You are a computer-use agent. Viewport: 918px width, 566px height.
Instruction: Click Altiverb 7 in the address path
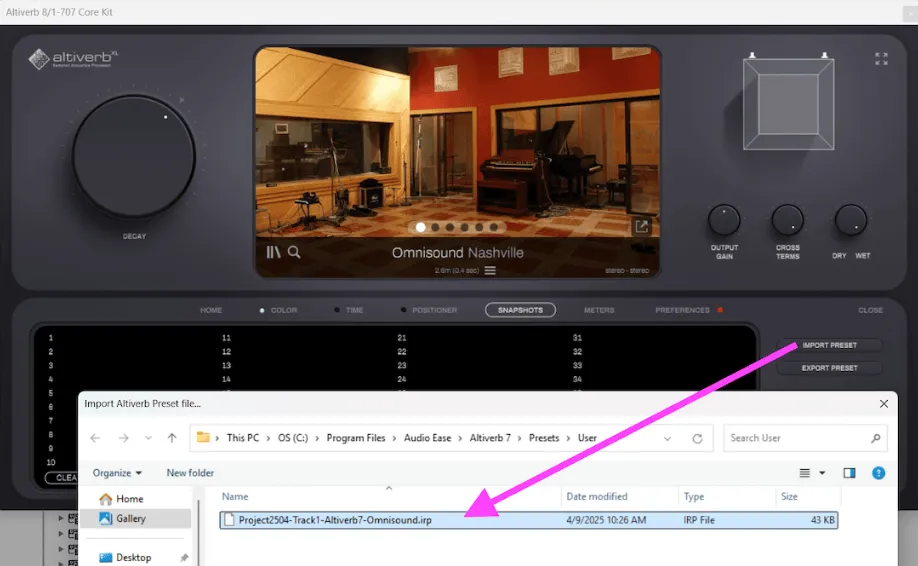point(490,438)
